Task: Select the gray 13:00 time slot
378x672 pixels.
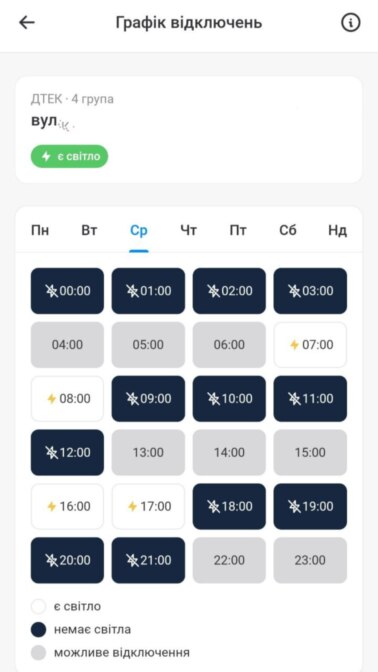Action: (148, 453)
